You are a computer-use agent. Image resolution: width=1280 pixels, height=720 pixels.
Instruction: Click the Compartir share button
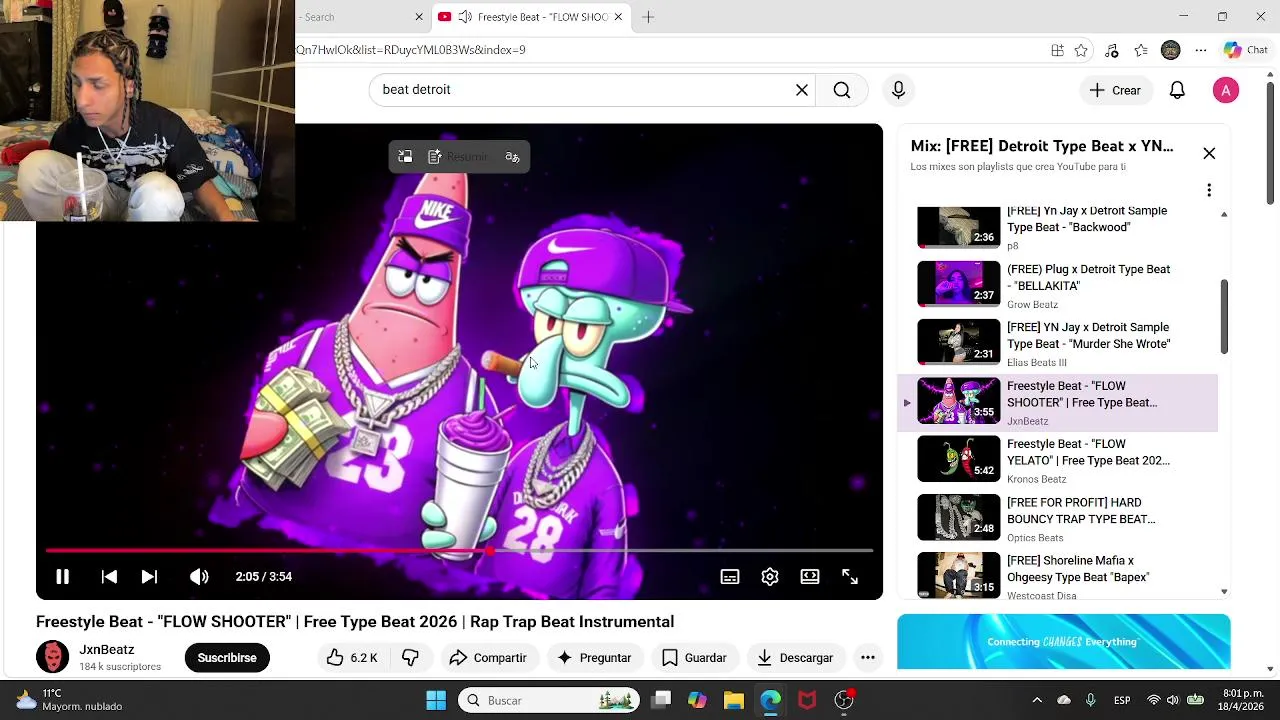[x=488, y=658]
